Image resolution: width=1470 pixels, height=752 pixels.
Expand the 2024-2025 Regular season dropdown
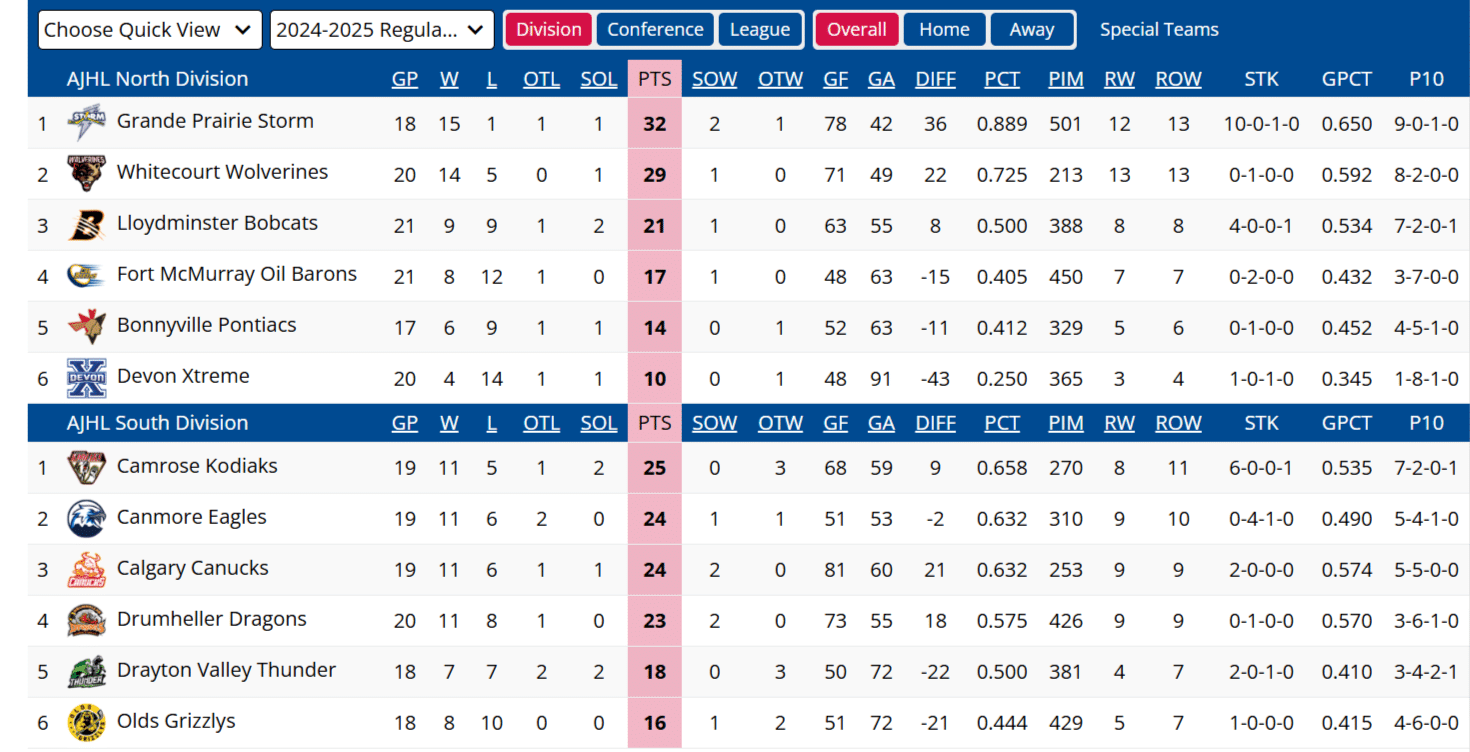[382, 30]
